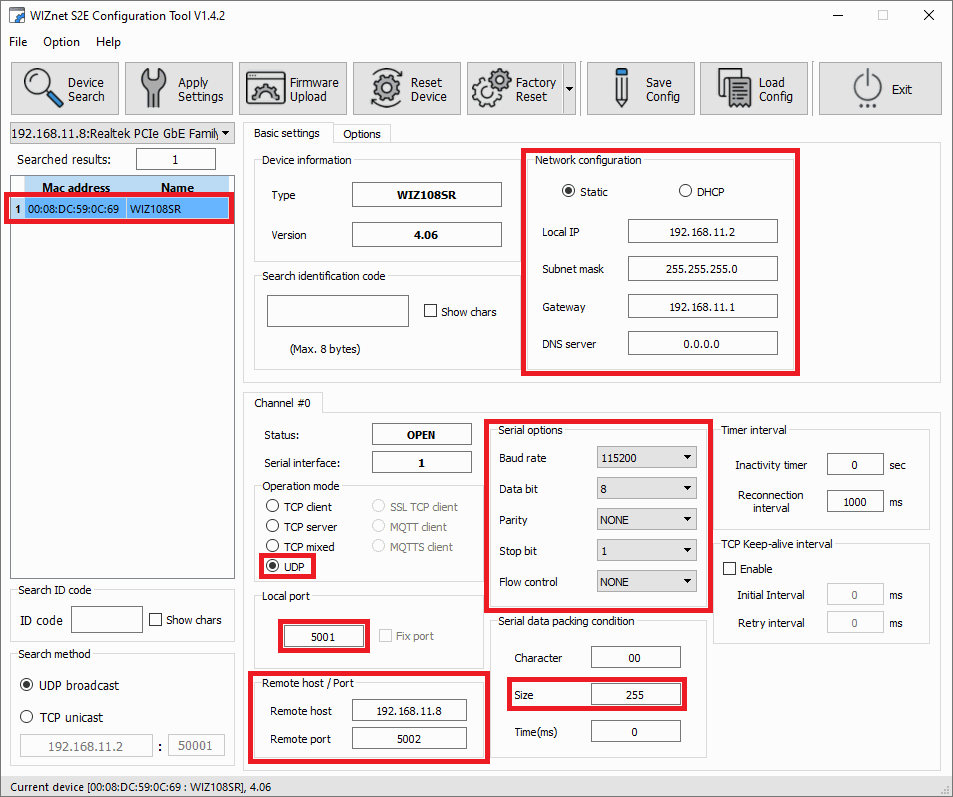Screen dimensions: 953x797
Task: Click the Apply Settings wrench icon
Action: click(x=153, y=89)
